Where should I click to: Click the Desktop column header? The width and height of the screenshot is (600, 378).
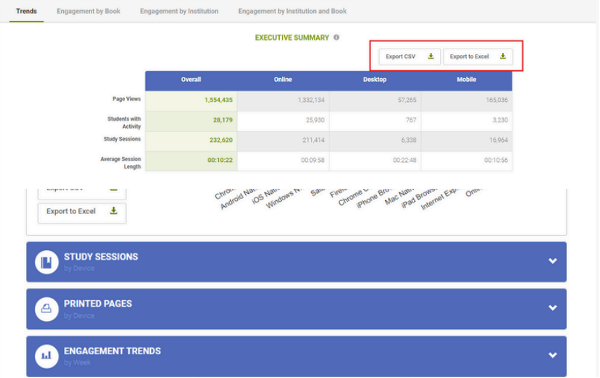pos(375,80)
